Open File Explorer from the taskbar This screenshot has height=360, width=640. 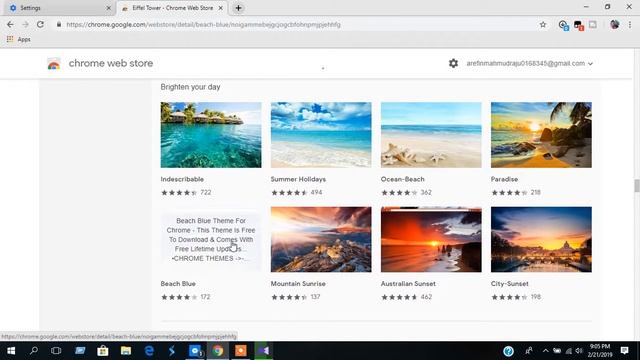pos(126,351)
